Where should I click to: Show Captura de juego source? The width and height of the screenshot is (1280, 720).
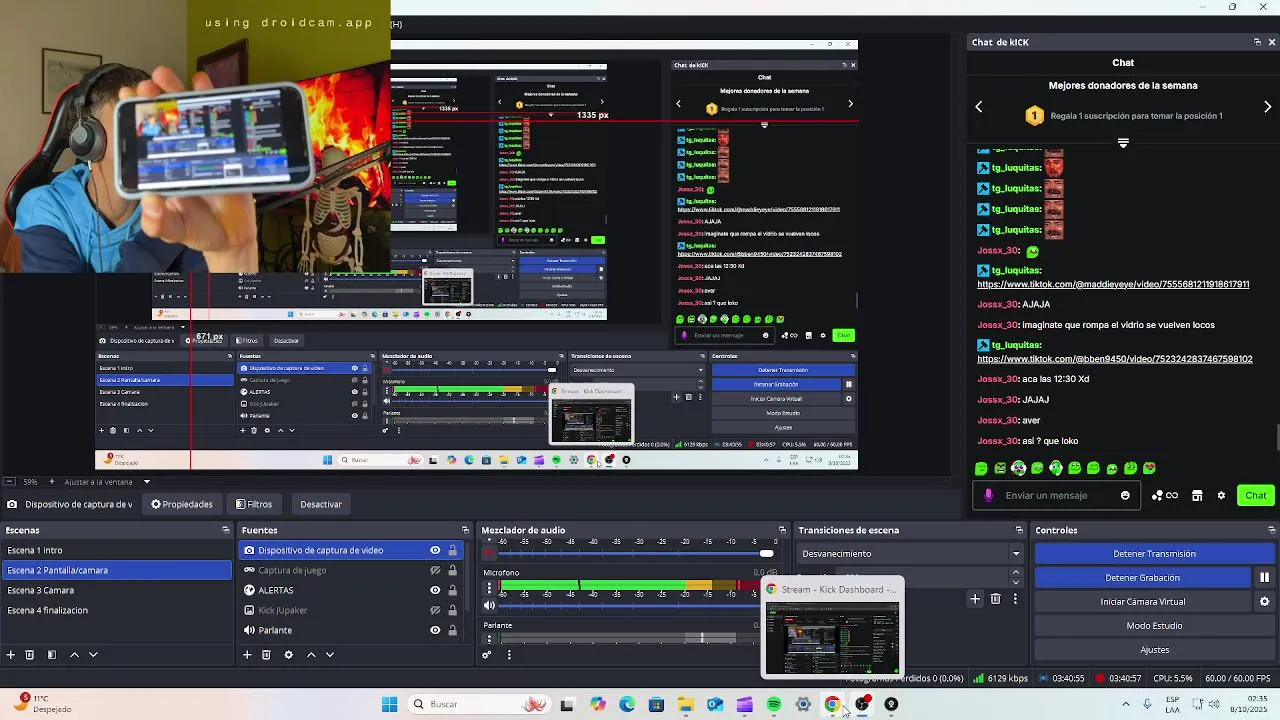click(435, 570)
